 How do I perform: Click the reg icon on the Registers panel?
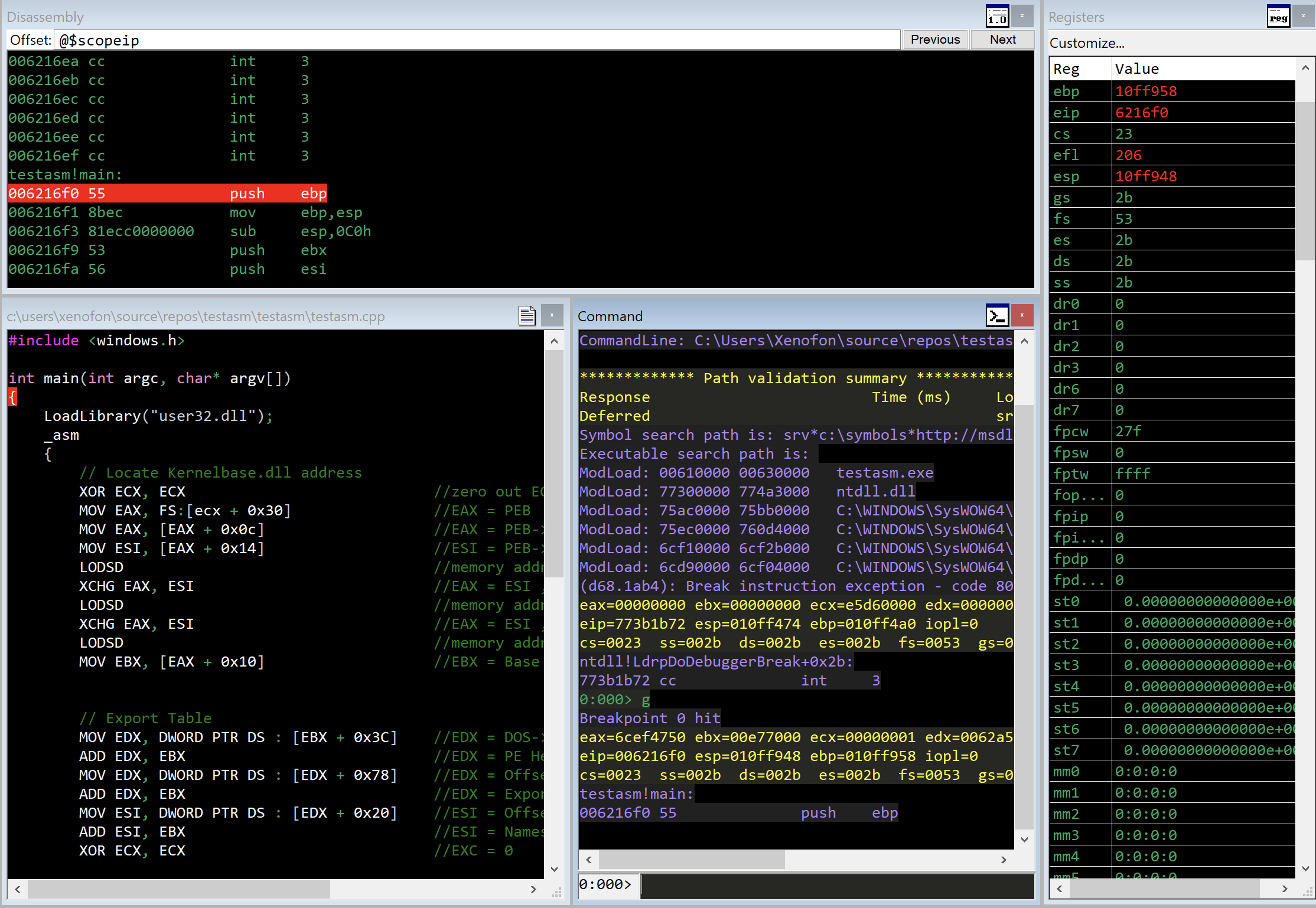(x=1278, y=16)
